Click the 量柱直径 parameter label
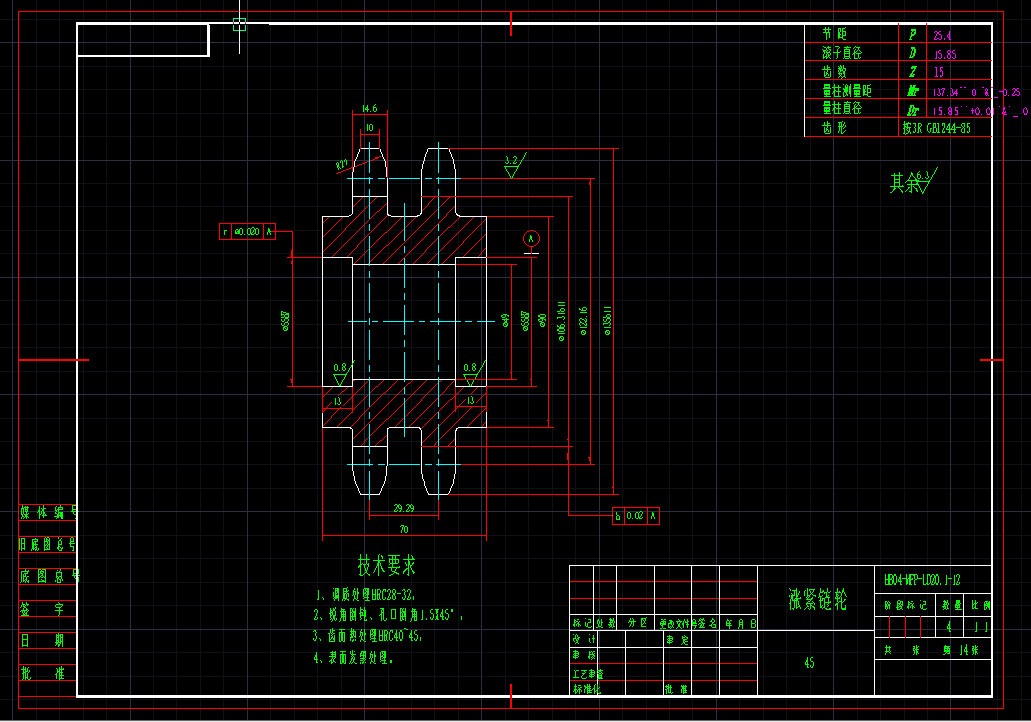 [x=842, y=108]
